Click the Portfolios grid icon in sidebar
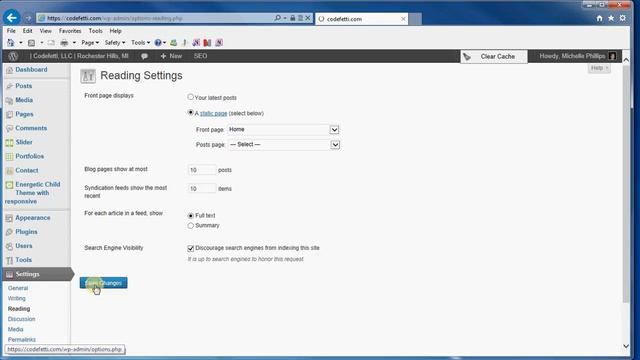The height and width of the screenshot is (360, 640). (x=9, y=157)
